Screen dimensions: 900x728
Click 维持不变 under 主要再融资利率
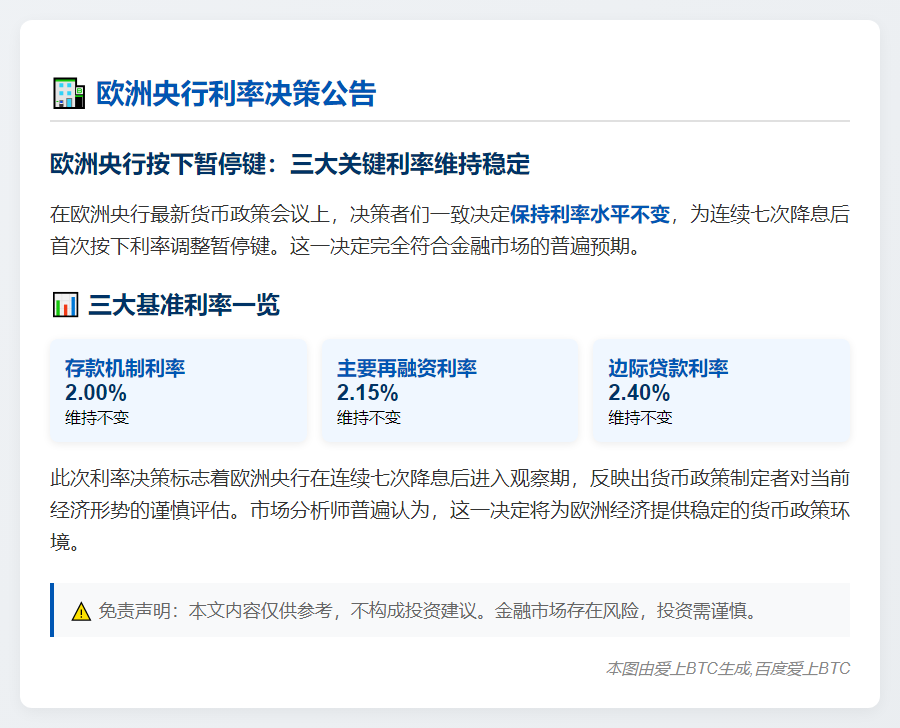pos(369,417)
